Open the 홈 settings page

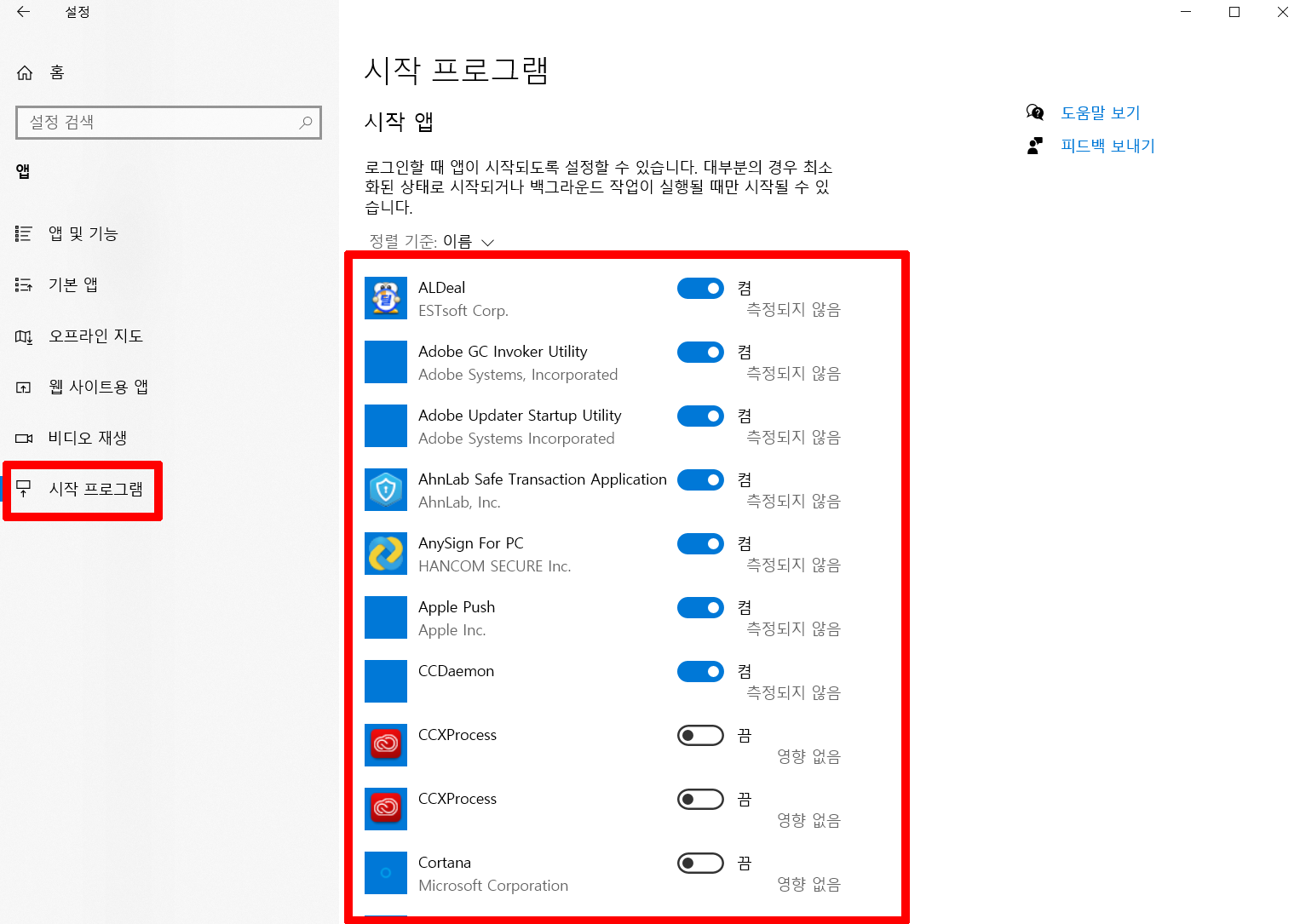57,72
